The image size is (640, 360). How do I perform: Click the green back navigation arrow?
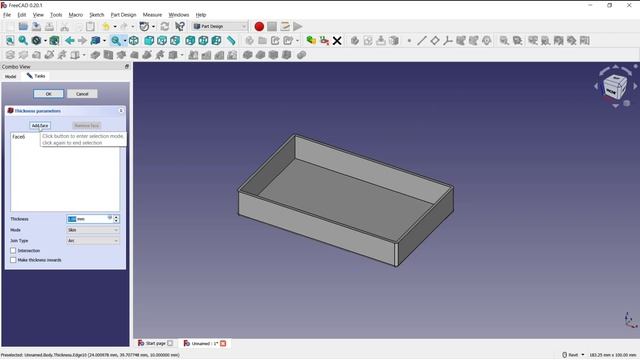coord(70,40)
